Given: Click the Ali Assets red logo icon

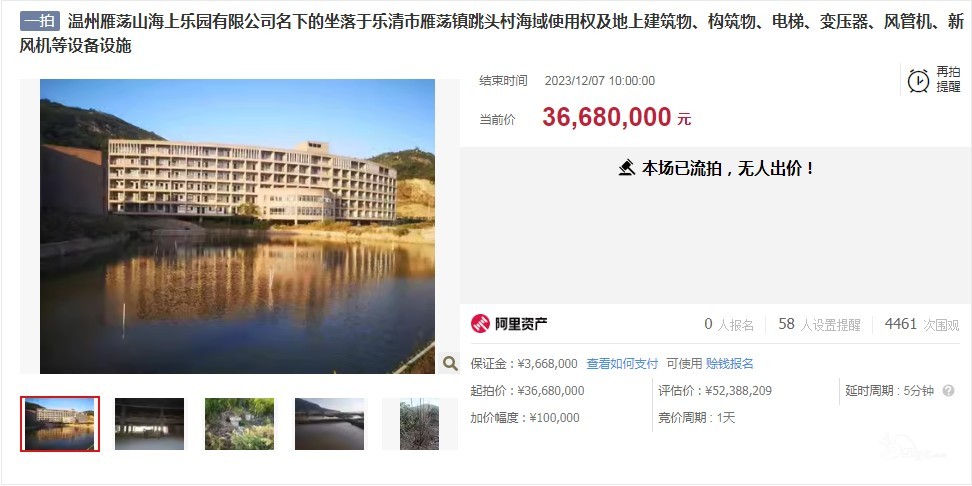Looking at the screenshot, I should [x=480, y=324].
